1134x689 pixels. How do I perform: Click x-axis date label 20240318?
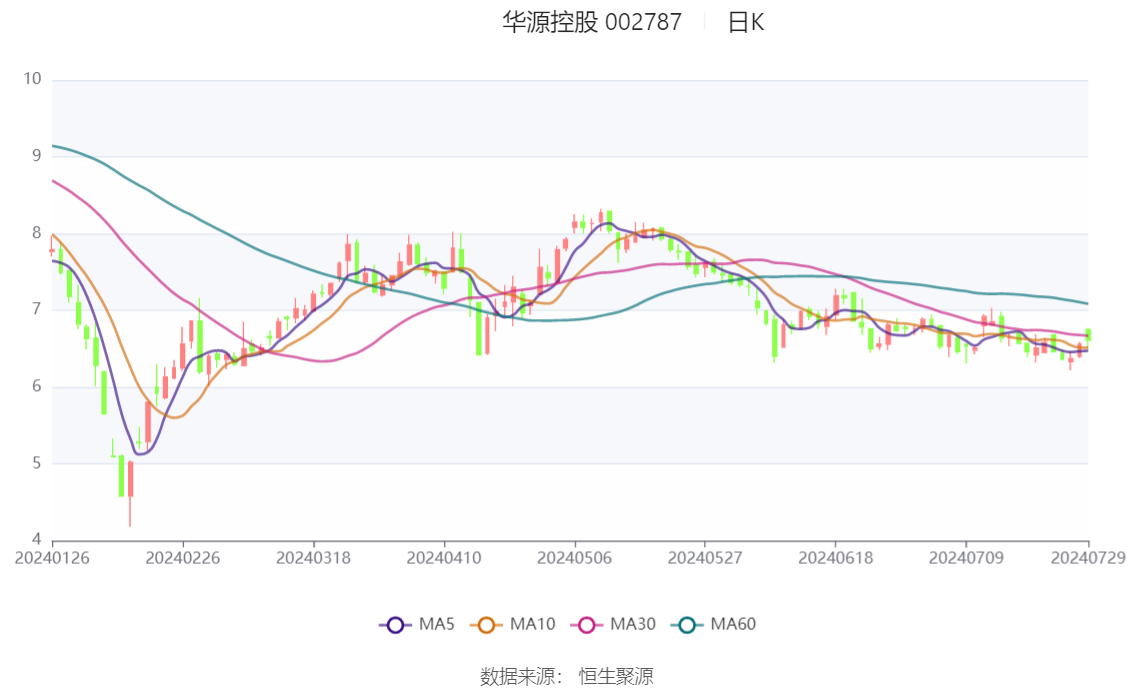313,558
